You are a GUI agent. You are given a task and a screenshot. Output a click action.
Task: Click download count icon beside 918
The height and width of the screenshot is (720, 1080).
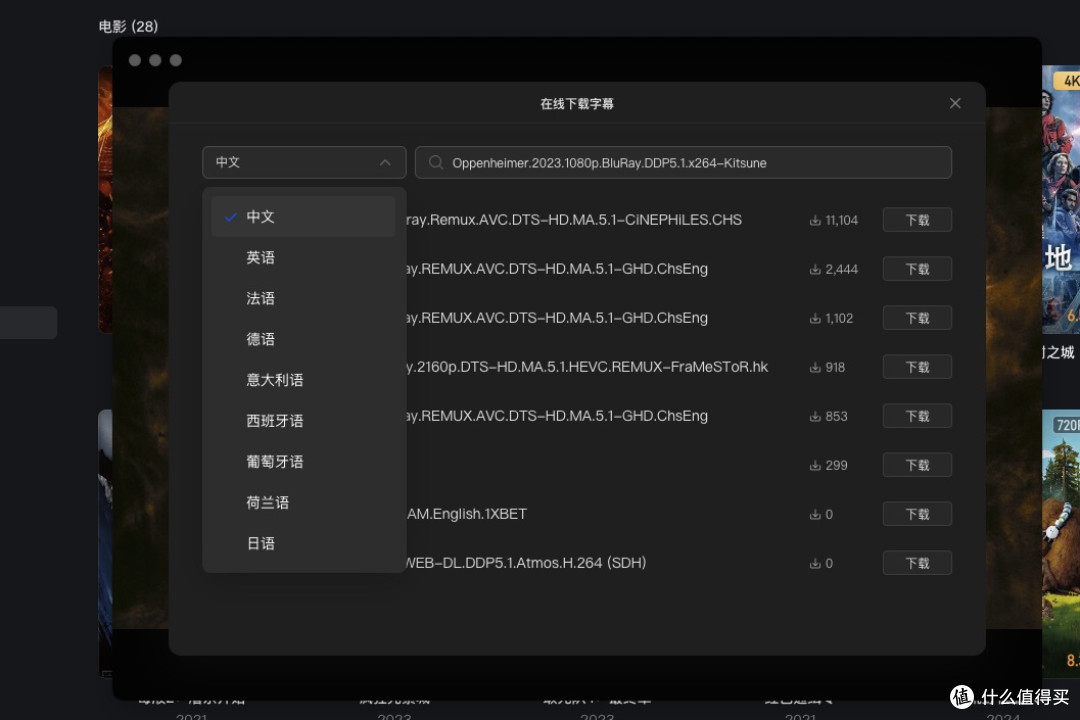(x=815, y=367)
